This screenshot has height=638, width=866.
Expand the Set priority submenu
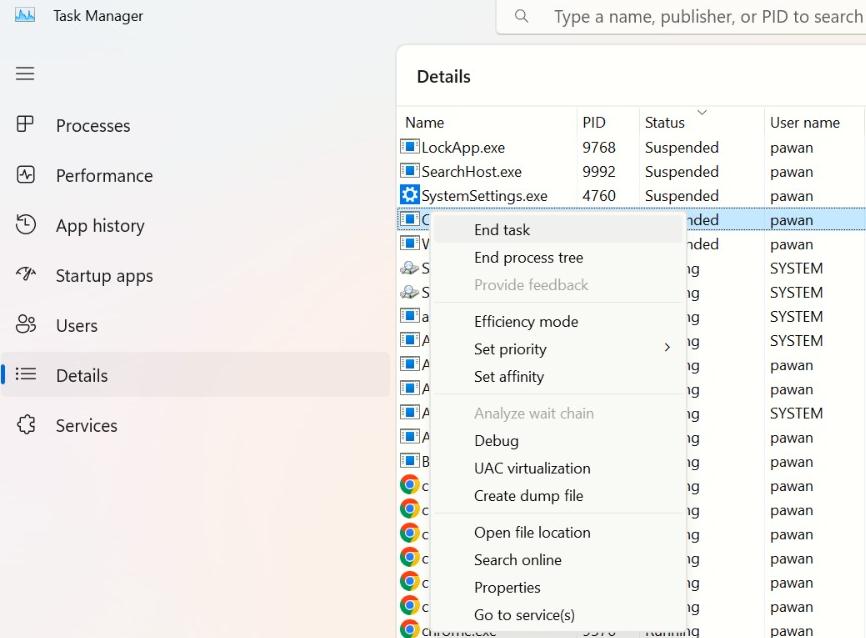(x=668, y=349)
